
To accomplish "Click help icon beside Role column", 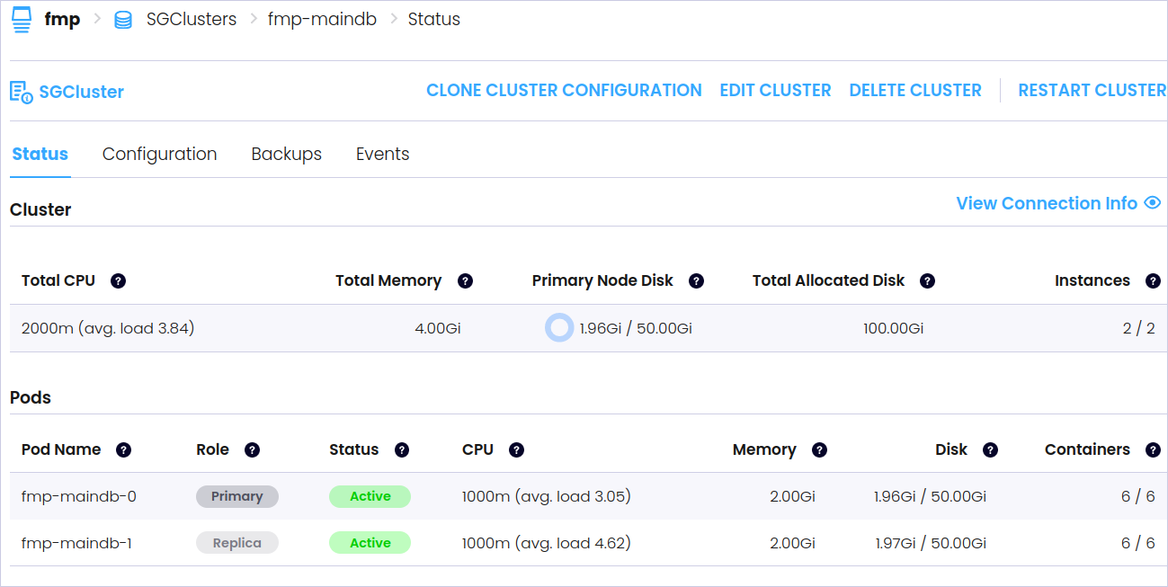I will pos(252,450).
